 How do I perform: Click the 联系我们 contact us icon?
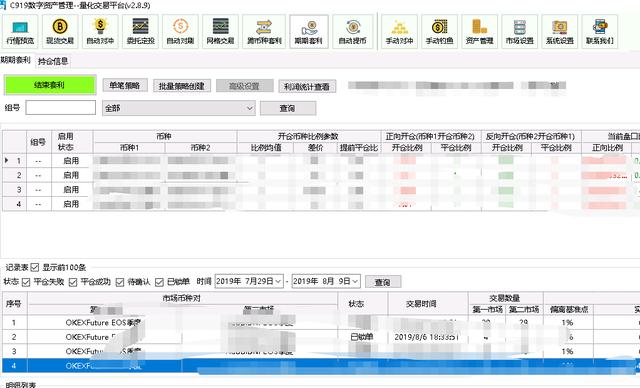[600, 31]
